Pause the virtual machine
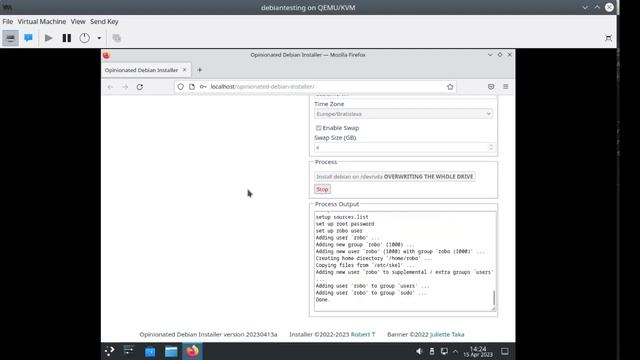The width and height of the screenshot is (640, 360). [67, 38]
